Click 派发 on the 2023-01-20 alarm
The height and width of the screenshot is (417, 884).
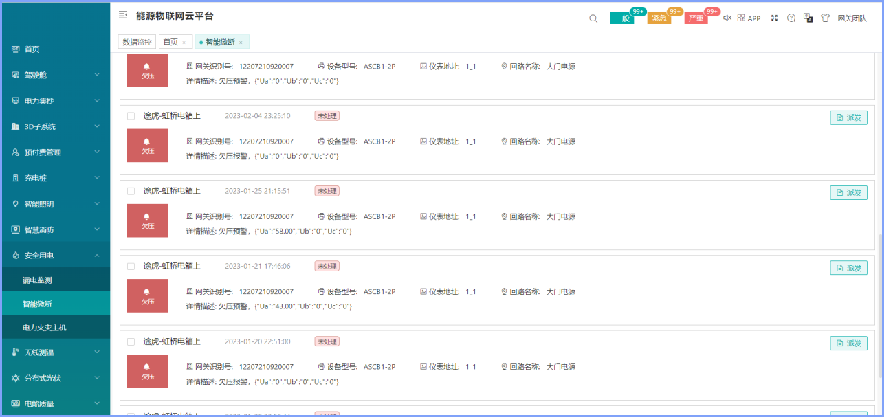[x=848, y=343]
